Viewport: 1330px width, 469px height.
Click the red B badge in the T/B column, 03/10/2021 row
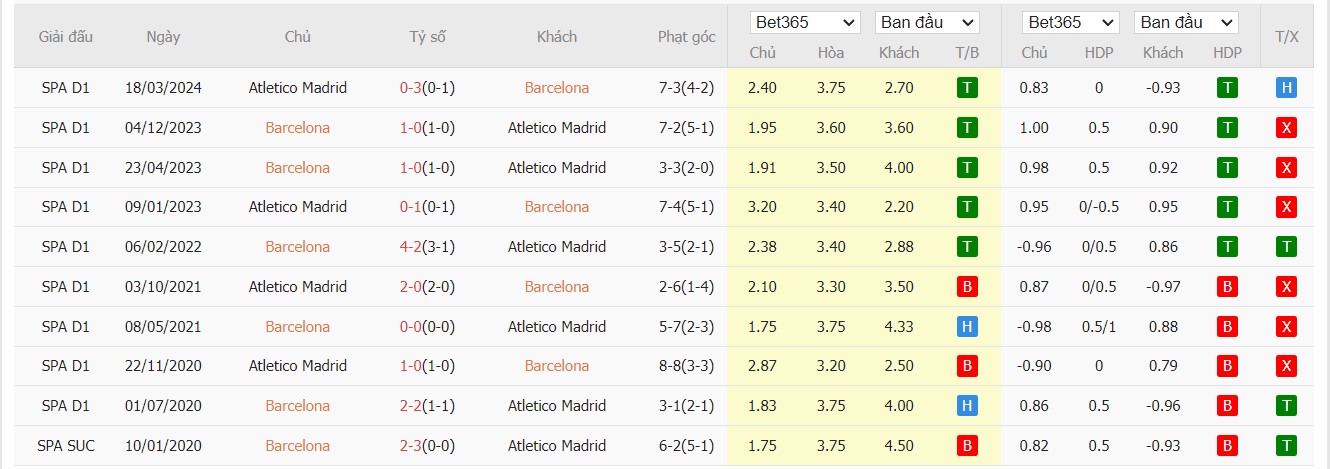pos(966,287)
